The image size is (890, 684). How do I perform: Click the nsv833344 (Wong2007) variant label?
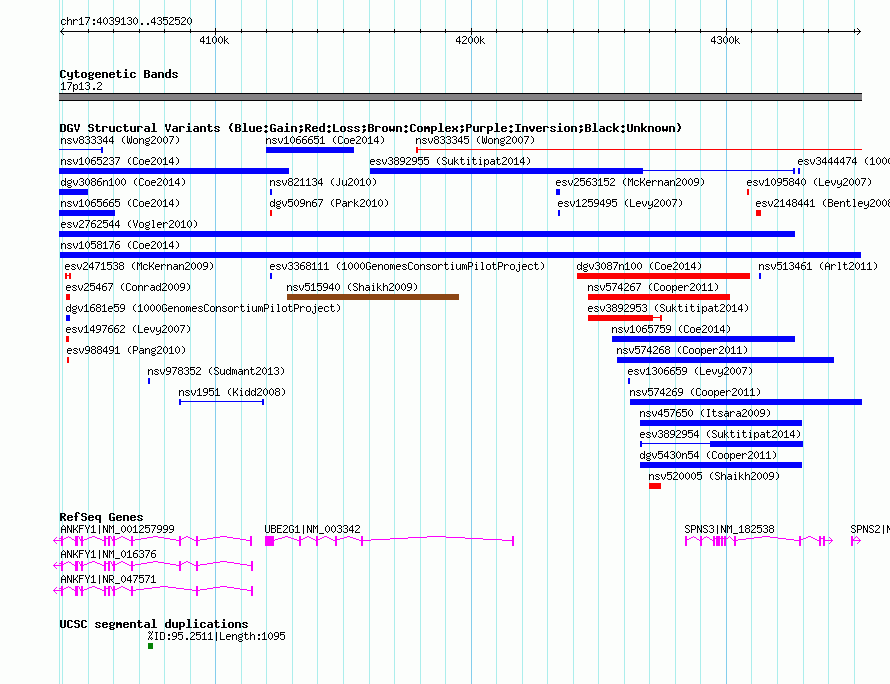(120, 140)
